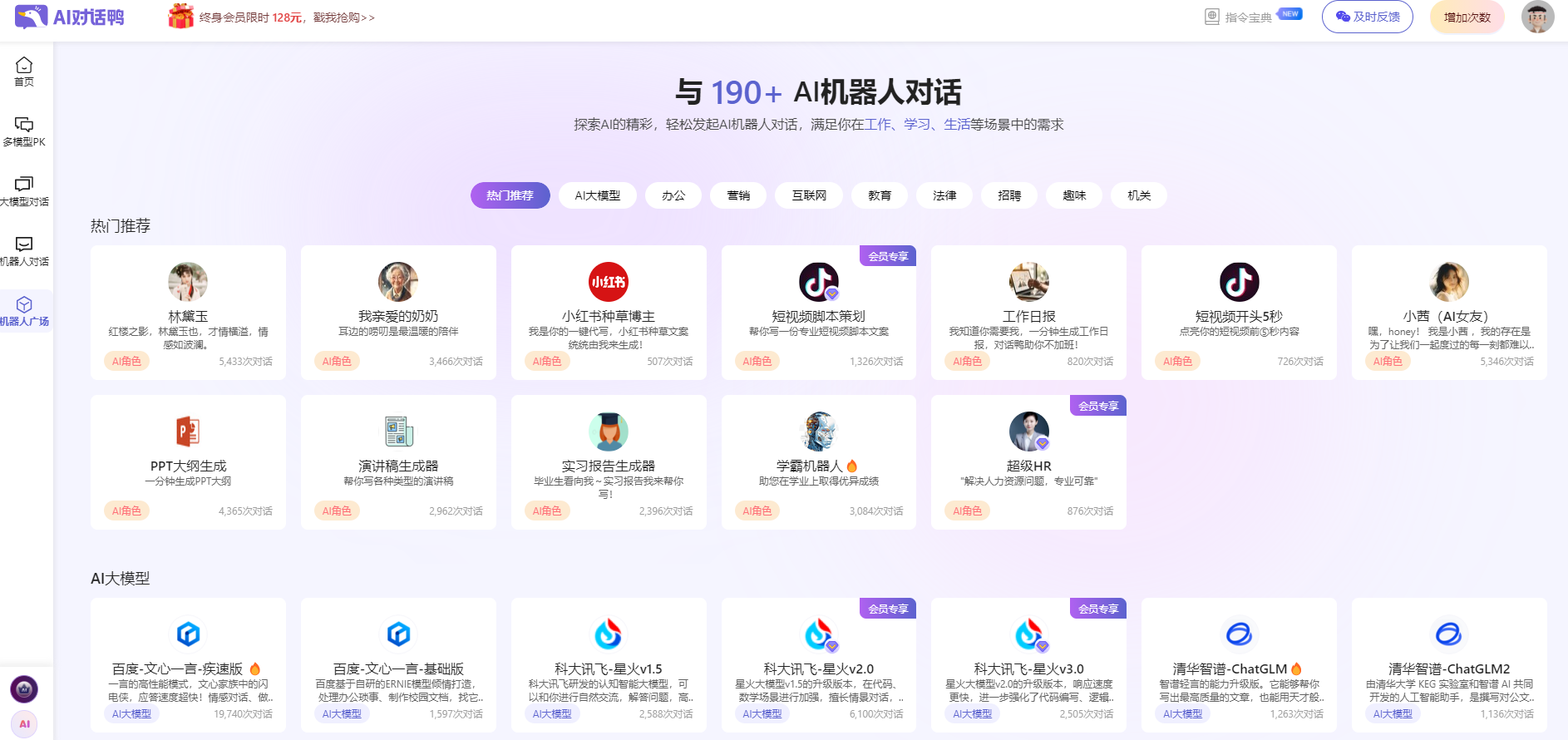Click the 解决人力资源问题 description text
Viewport: 1568px width, 740px height.
(1029, 481)
